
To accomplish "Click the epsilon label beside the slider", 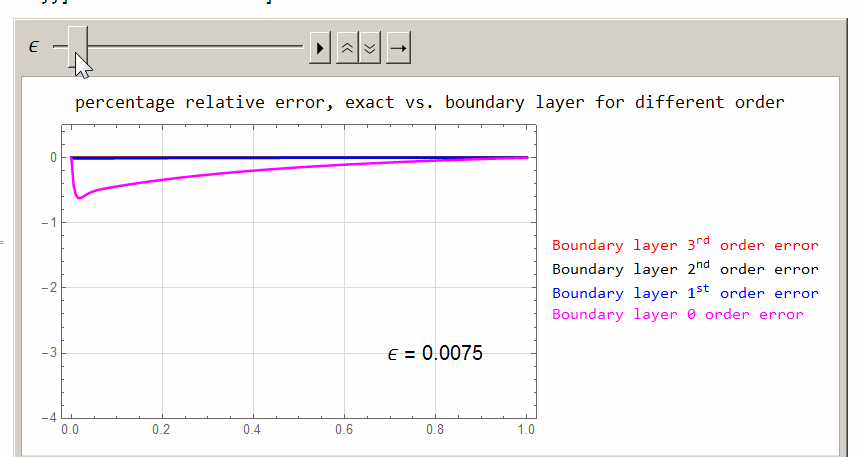I will 34,47.
